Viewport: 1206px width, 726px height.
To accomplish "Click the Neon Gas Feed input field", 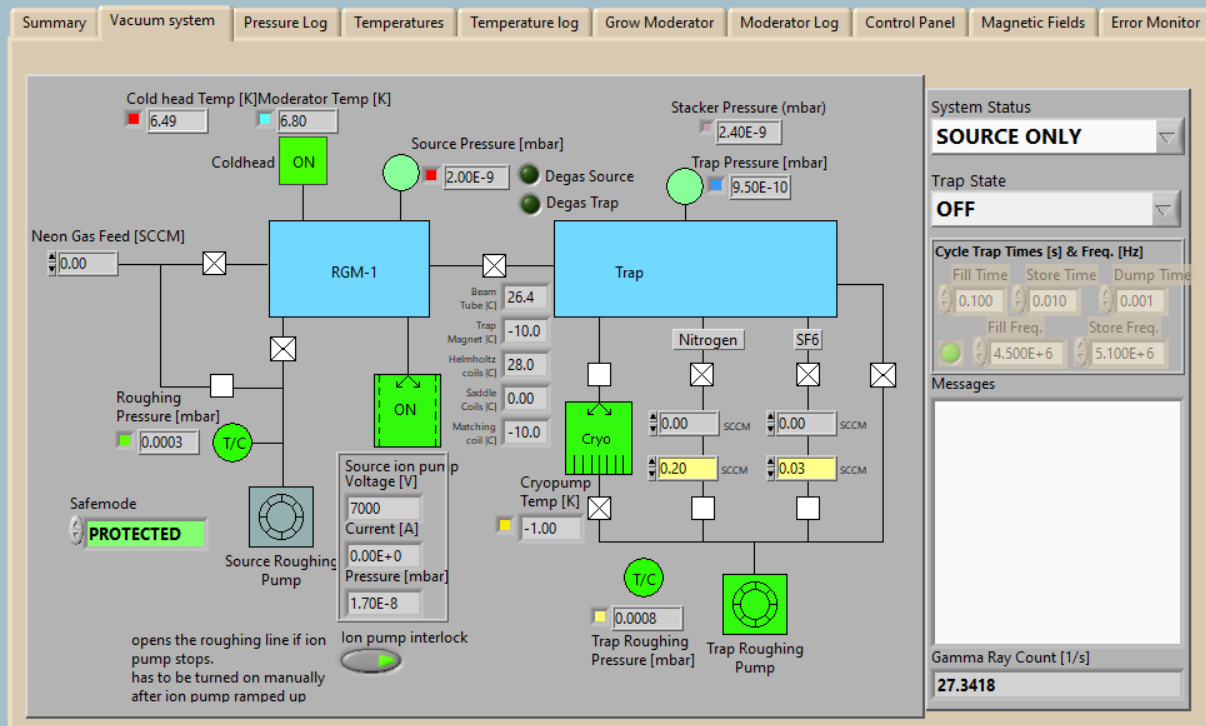I will click(87, 264).
